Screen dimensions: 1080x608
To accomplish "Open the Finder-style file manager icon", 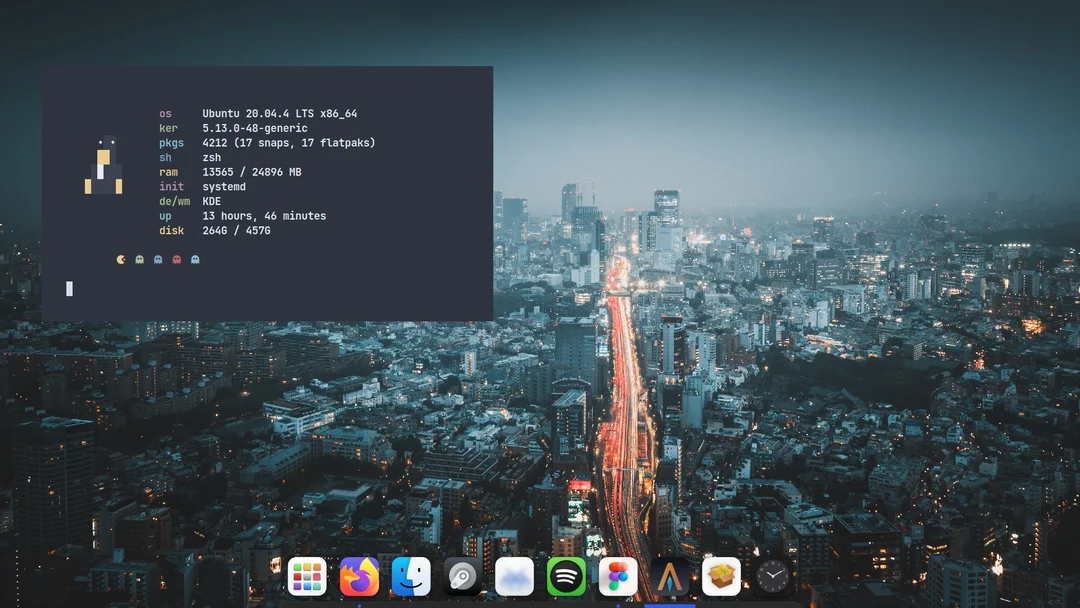I will click(x=411, y=577).
